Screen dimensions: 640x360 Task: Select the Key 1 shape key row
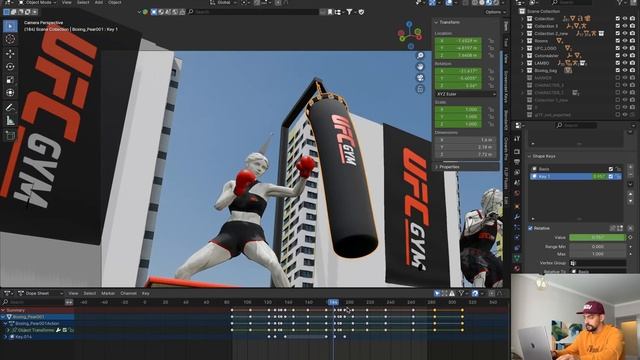click(x=576, y=176)
